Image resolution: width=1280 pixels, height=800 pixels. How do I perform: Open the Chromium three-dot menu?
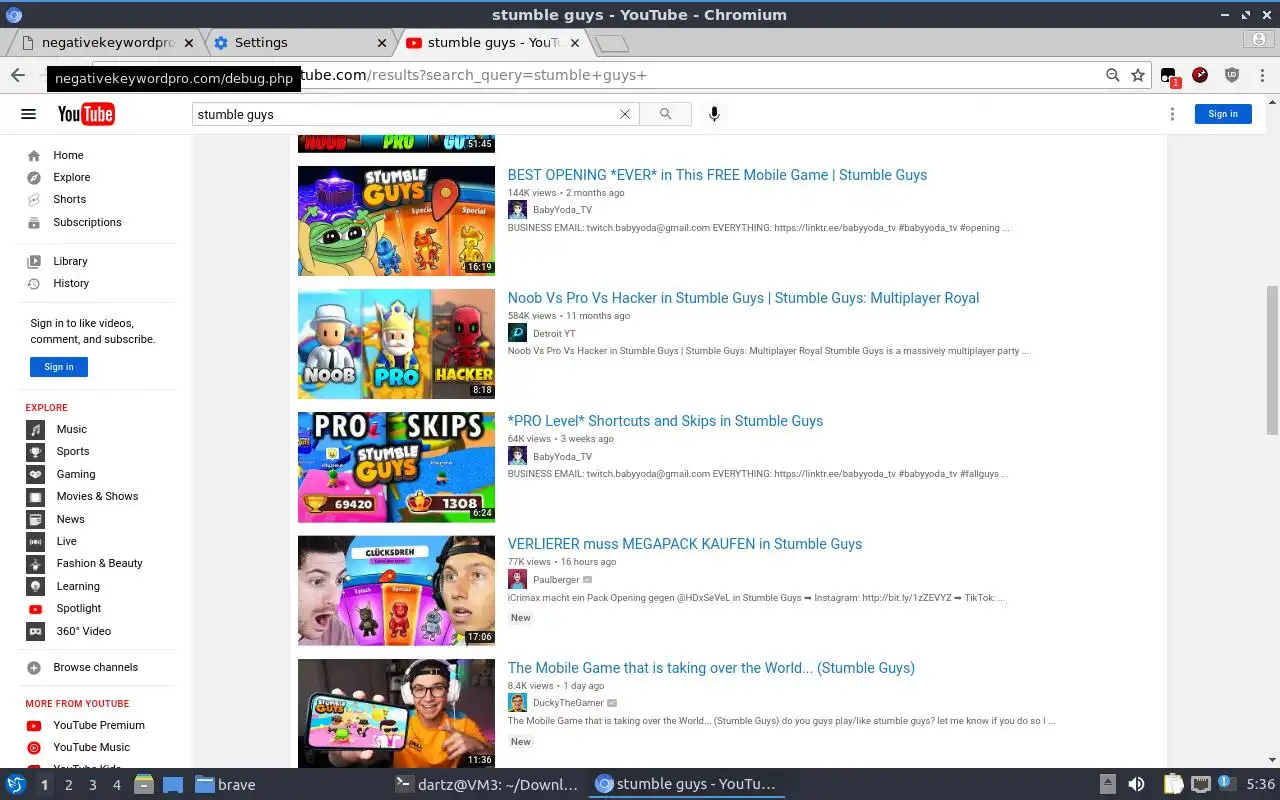[x=1261, y=75]
